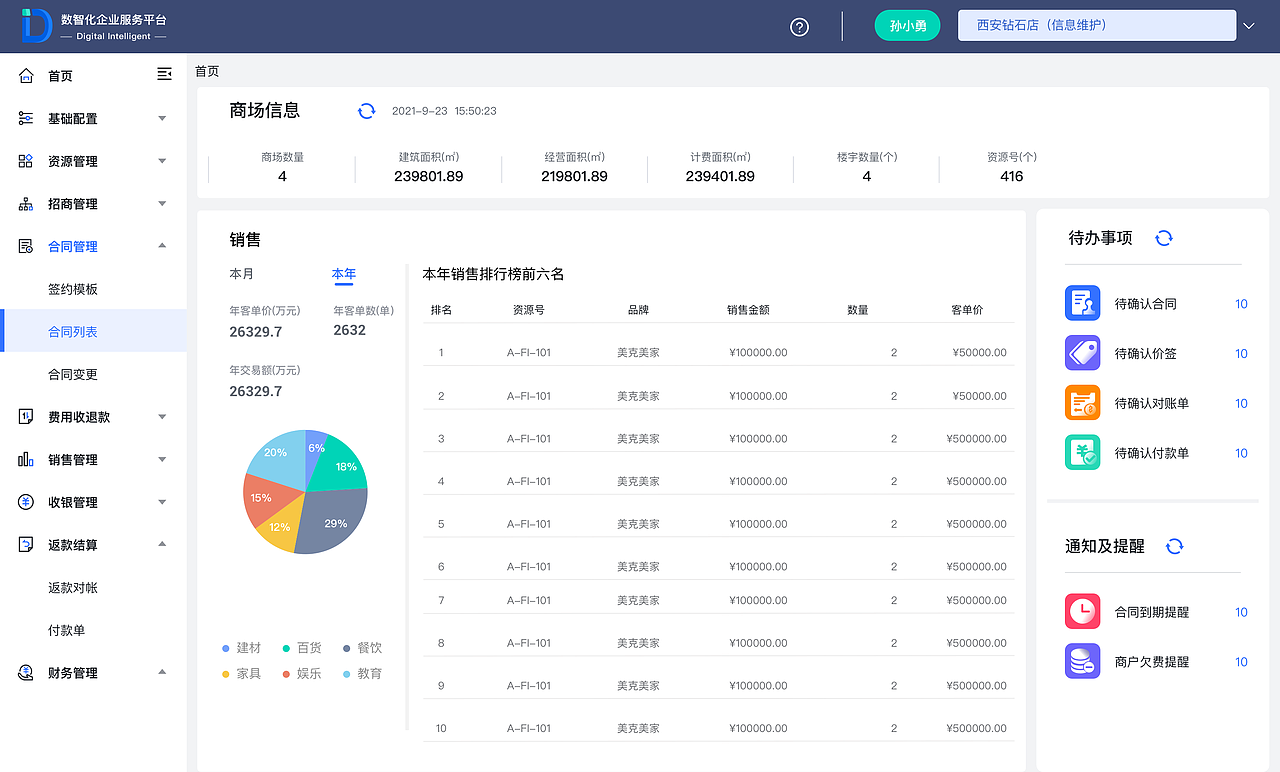The width and height of the screenshot is (1280, 772).
Task: Select the 商户欠费提醒 coins icon
Action: [1082, 661]
